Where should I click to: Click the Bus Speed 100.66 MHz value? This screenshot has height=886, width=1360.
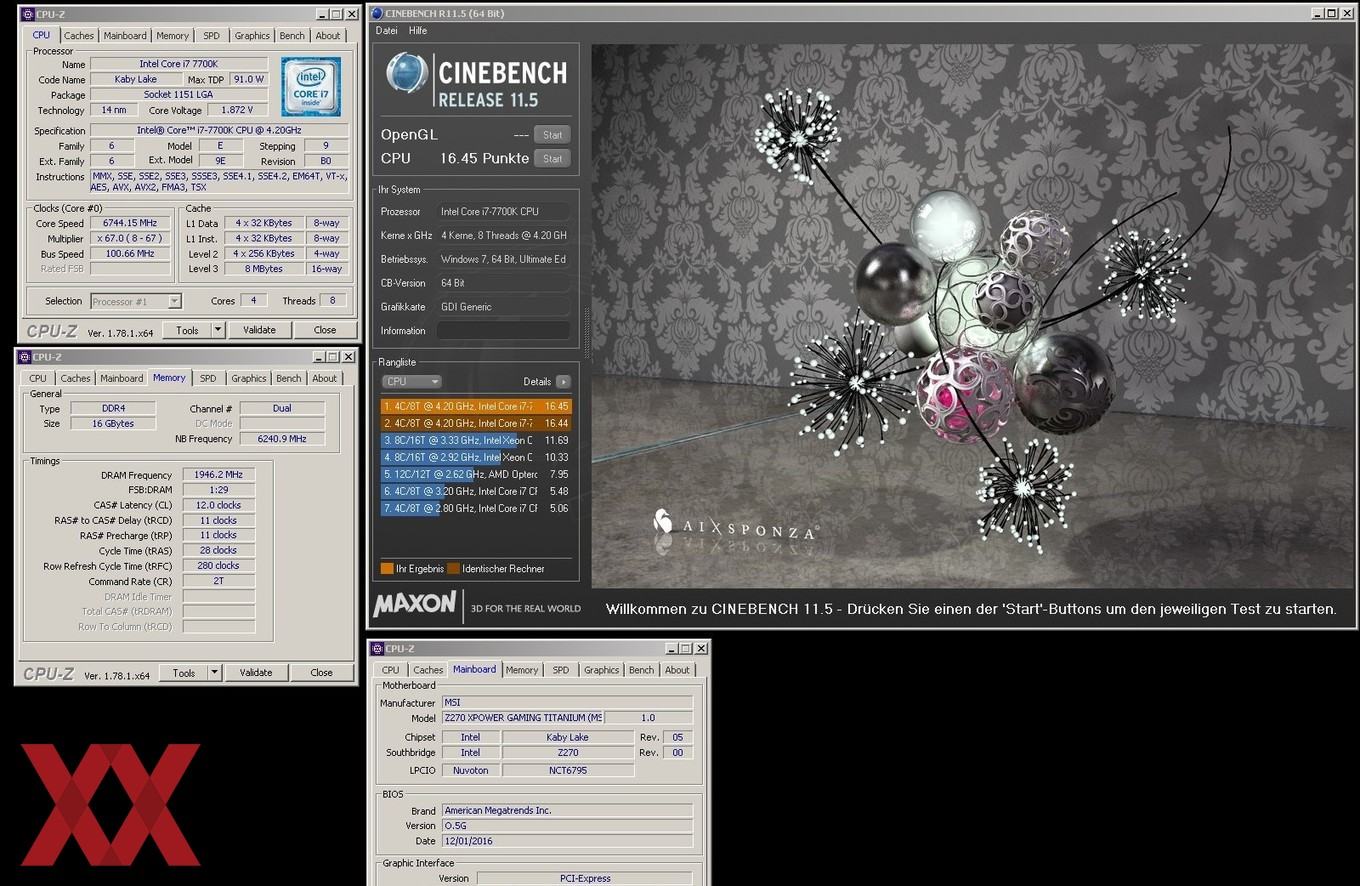point(130,254)
